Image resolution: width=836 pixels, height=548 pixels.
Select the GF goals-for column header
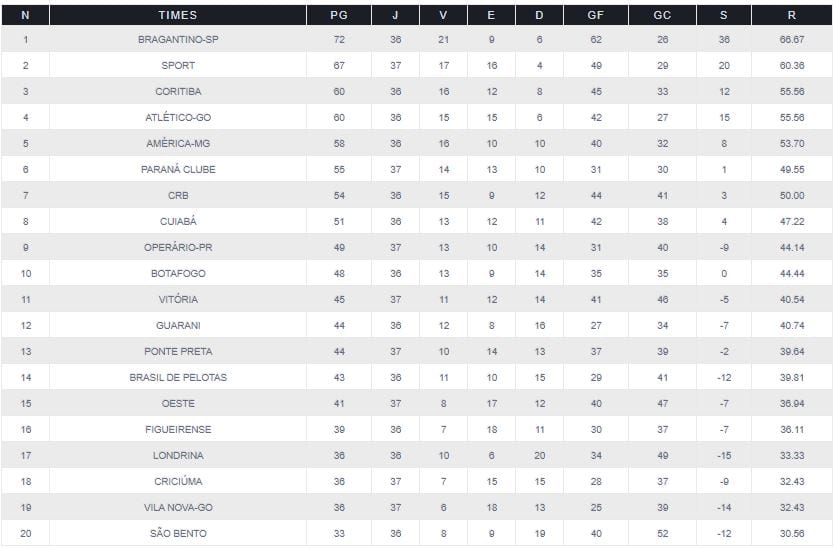coord(596,15)
